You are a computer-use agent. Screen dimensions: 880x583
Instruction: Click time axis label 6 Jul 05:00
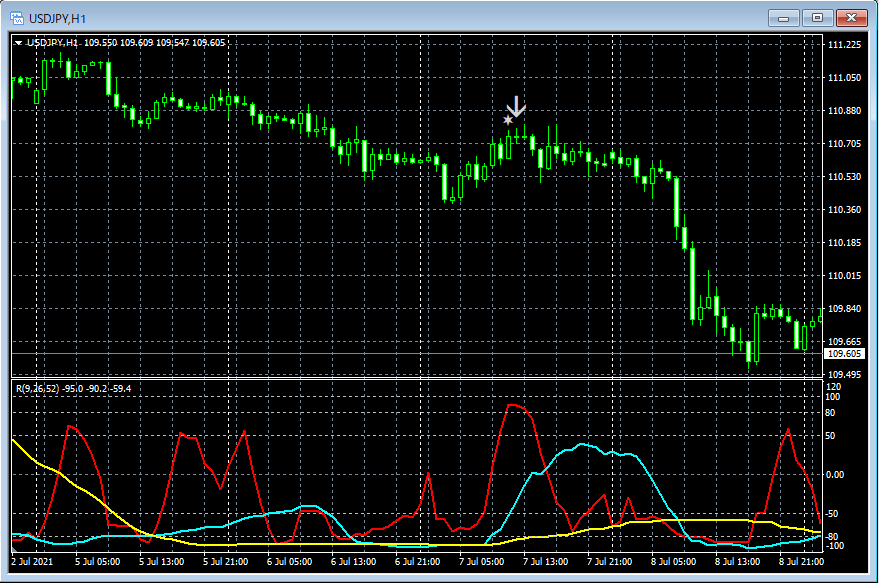tap(290, 562)
